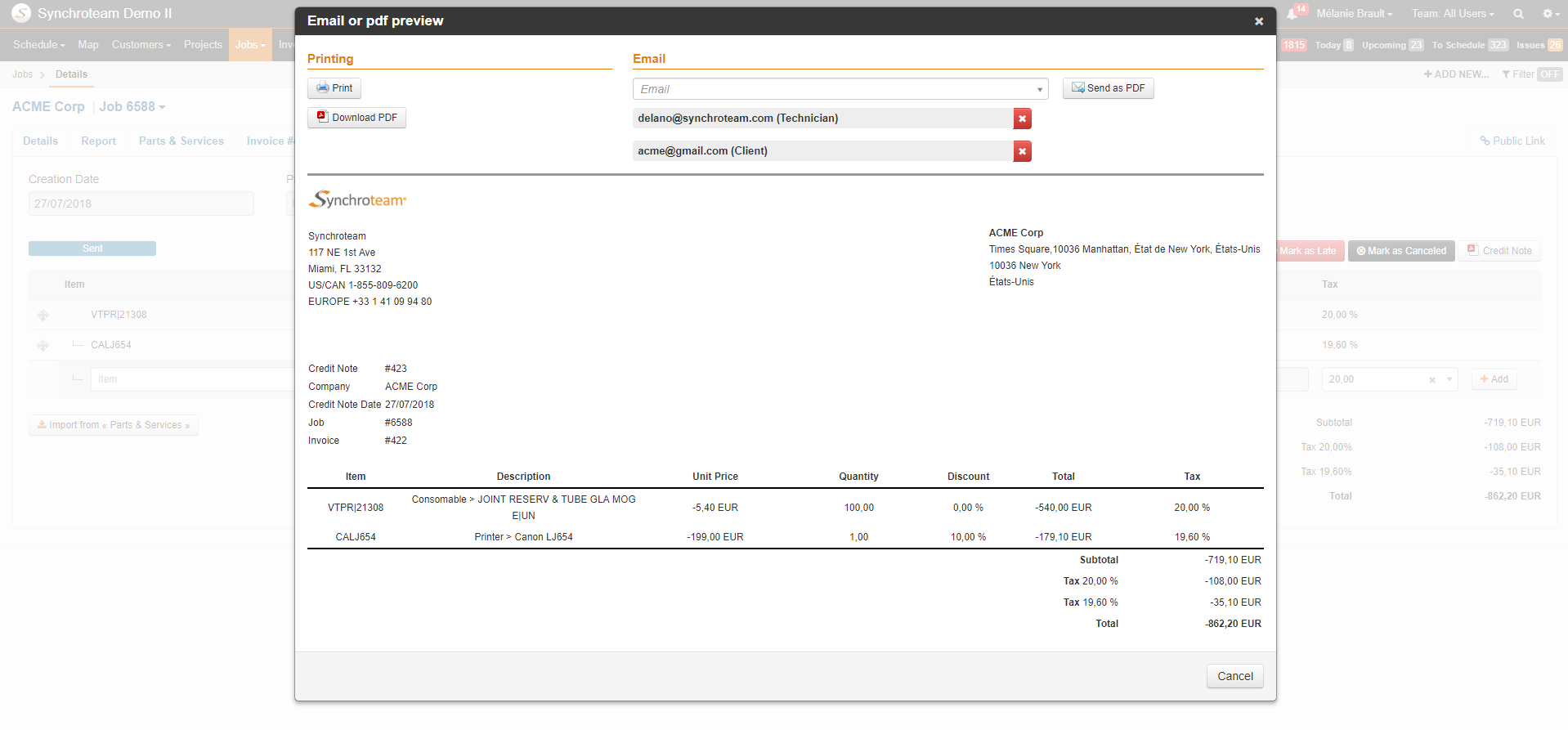Close the preview dialog with X

(x=1258, y=21)
